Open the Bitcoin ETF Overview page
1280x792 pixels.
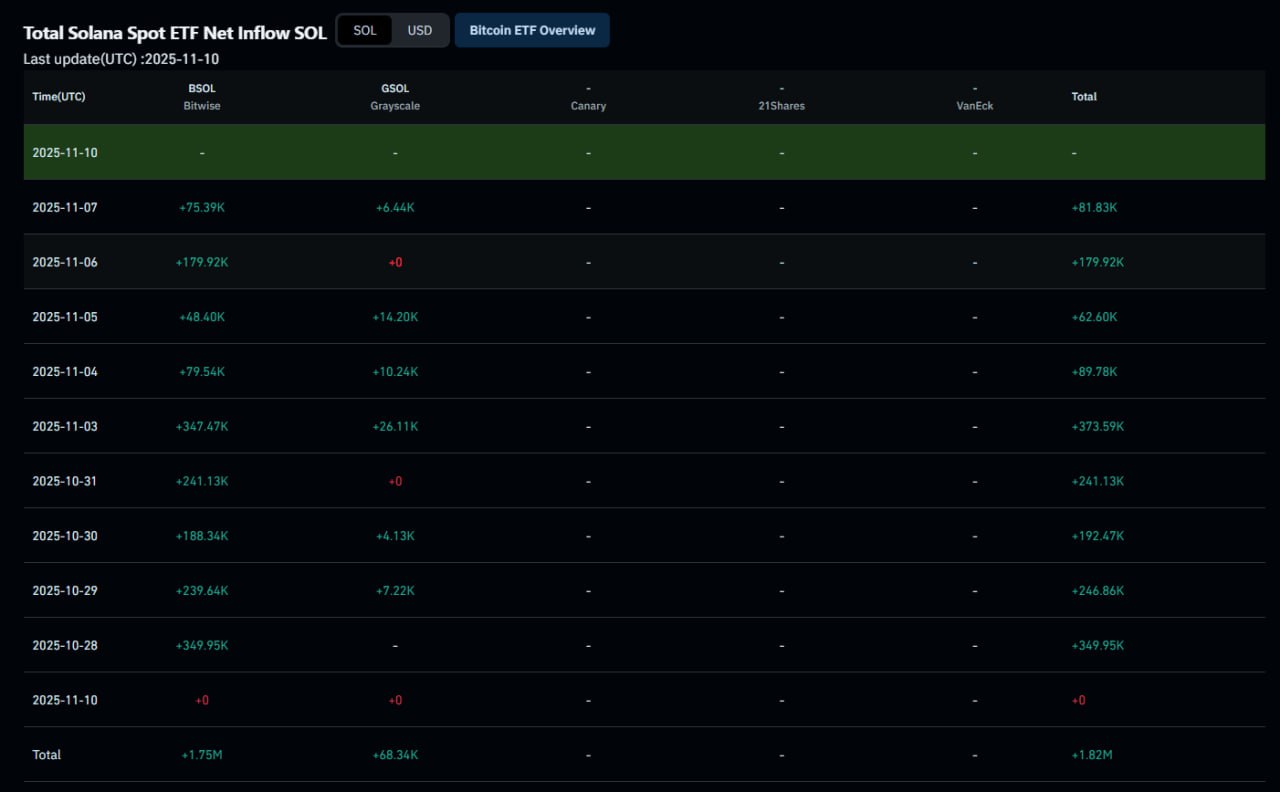click(x=532, y=30)
